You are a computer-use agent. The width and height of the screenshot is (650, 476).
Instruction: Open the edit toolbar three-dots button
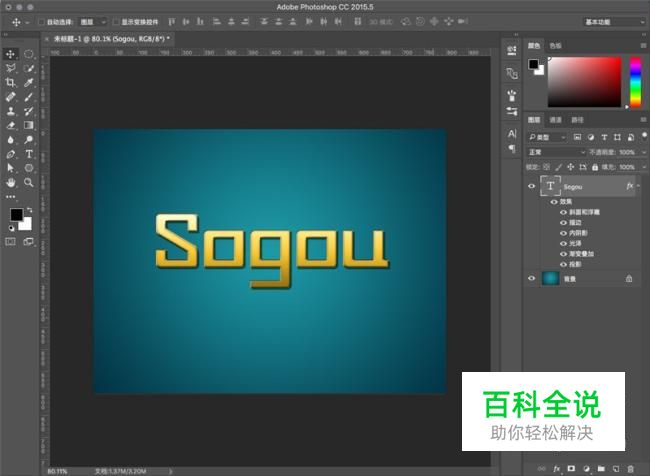(10, 197)
